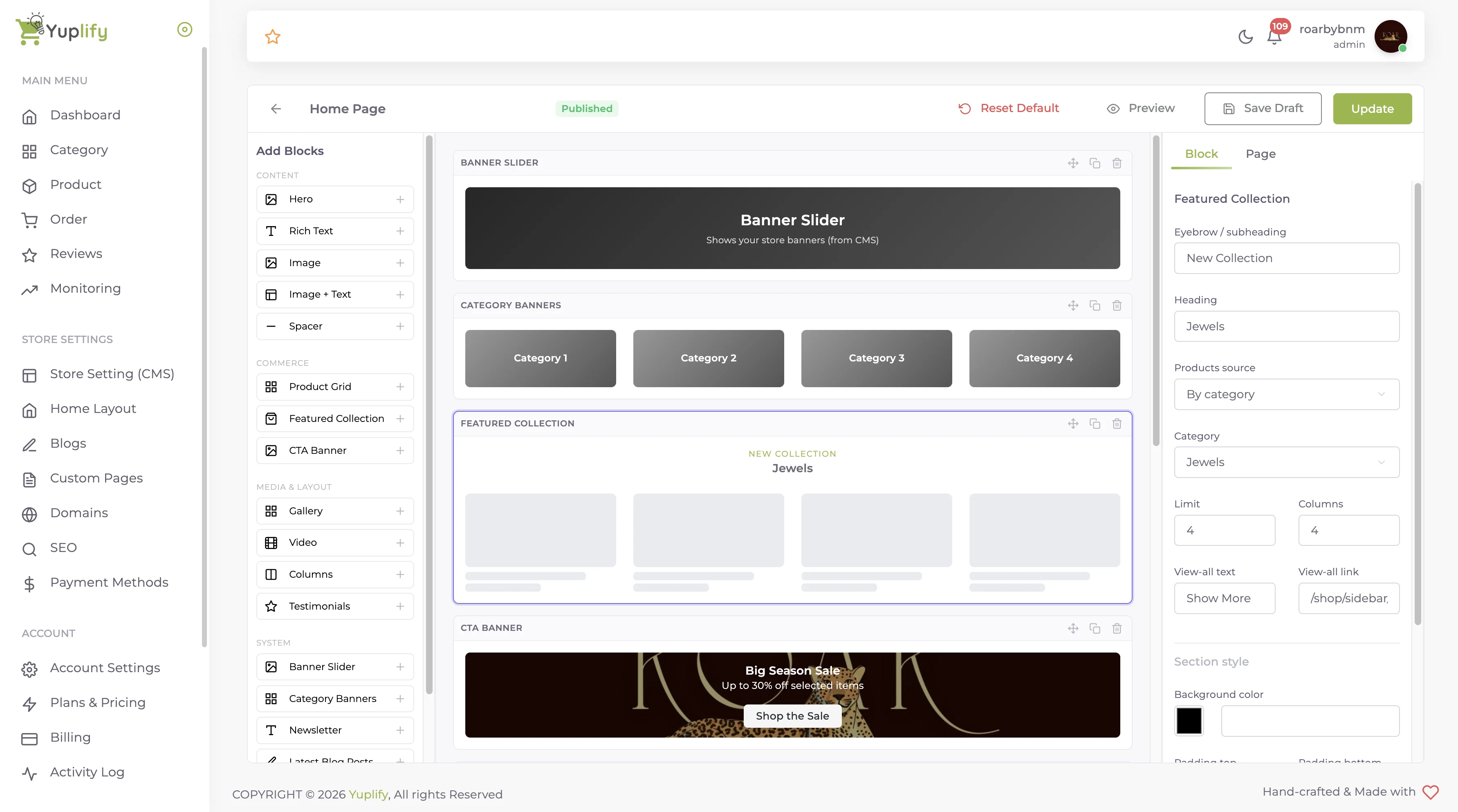This screenshot has height=812, width=1458.
Task: Click the move handle of Category Banners block
Action: point(1073,305)
